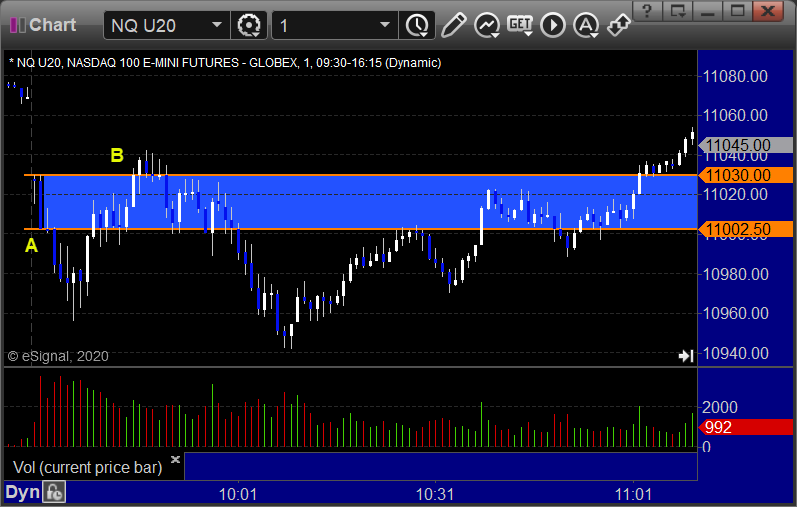
Task: Open the NQ U20 symbol dropdown
Action: tap(217, 25)
